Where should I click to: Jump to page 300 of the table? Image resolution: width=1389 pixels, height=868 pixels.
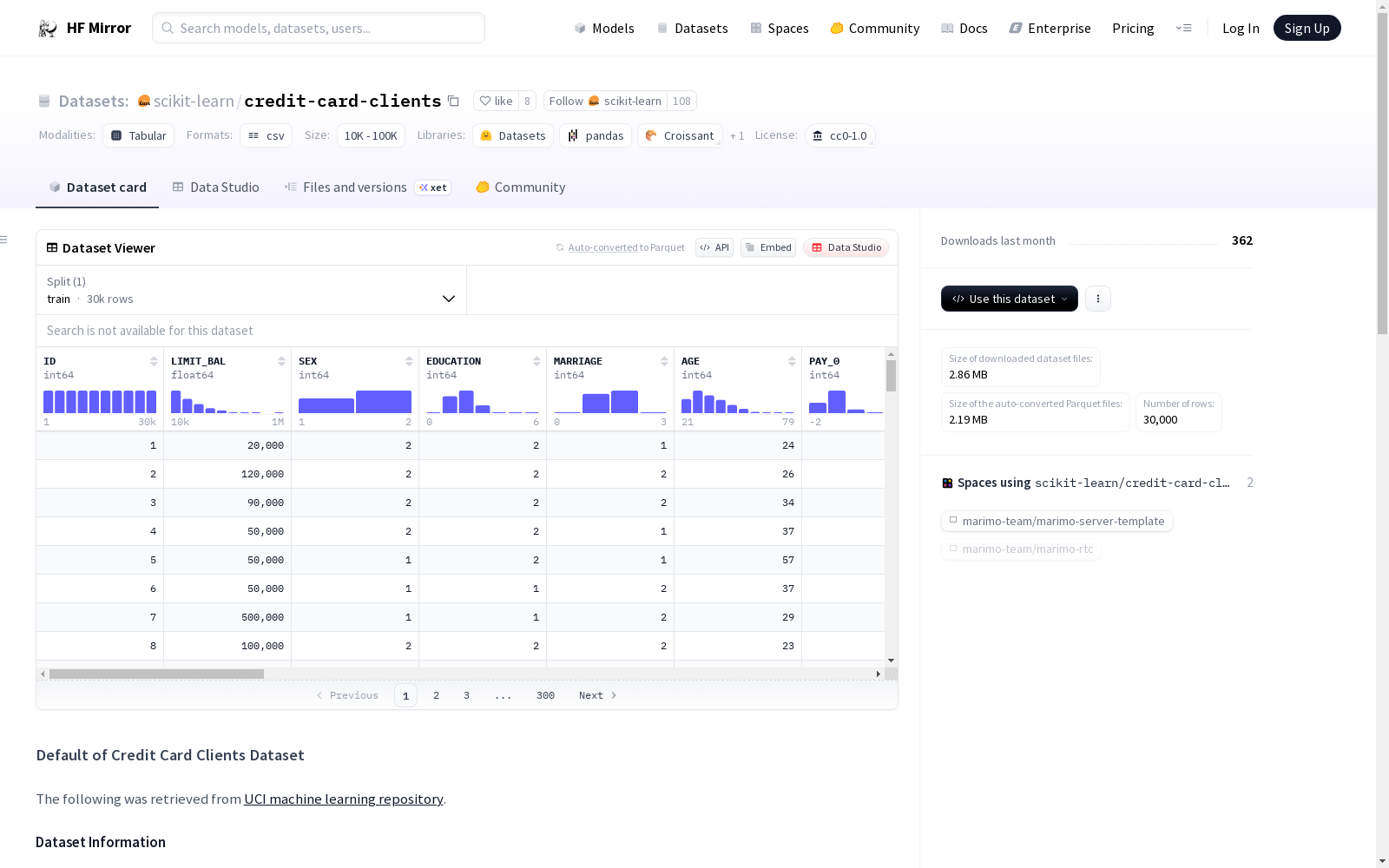click(x=545, y=695)
